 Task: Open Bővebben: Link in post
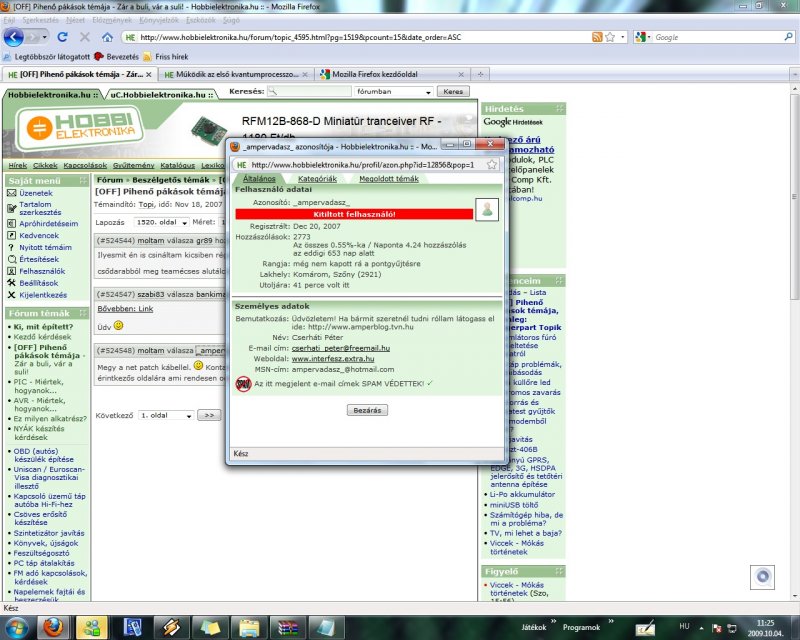pos(125,309)
